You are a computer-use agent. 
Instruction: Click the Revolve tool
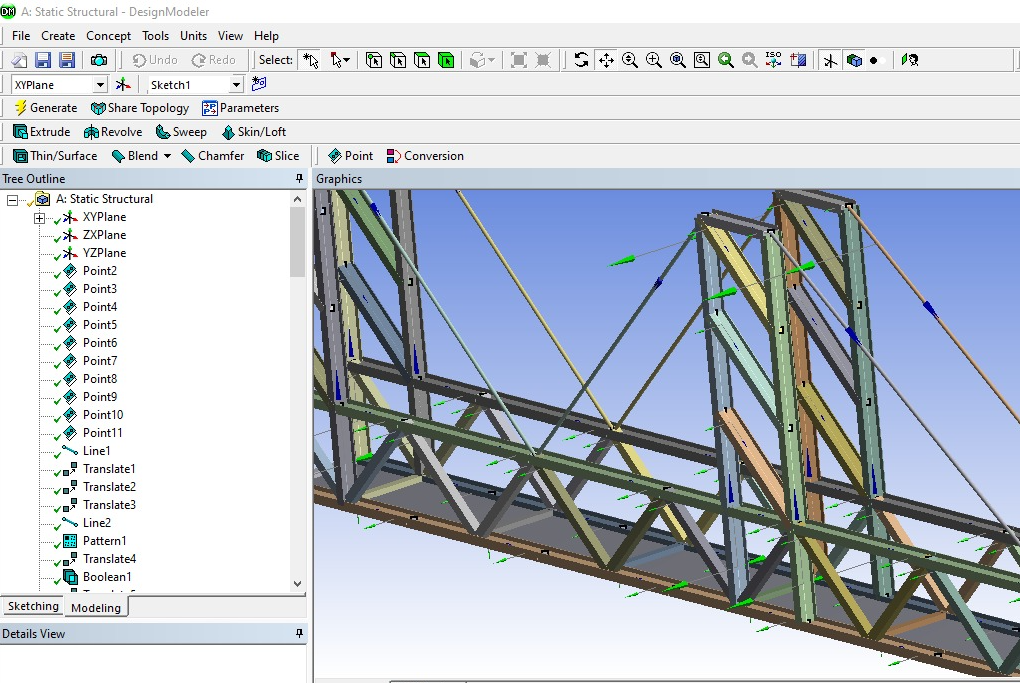coord(113,132)
